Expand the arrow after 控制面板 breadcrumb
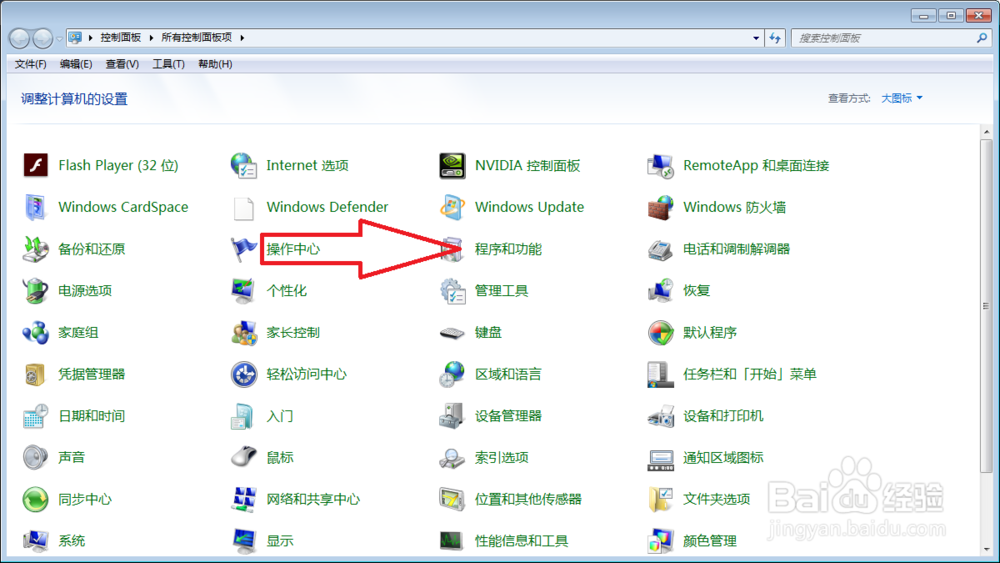The width and height of the screenshot is (1000, 563). (x=151, y=38)
